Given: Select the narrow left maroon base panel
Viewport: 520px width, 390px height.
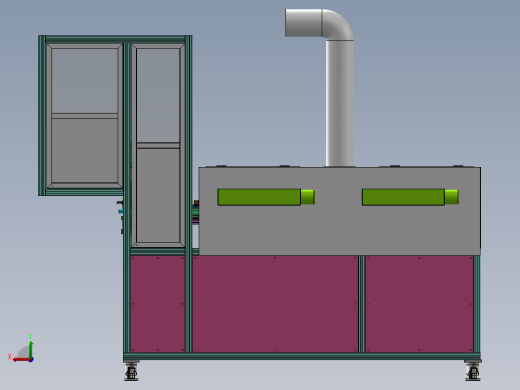Looking at the screenshot, I should click(158, 304).
